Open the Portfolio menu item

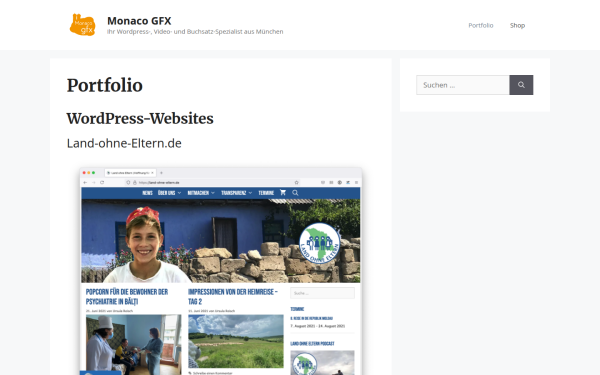[x=481, y=25]
